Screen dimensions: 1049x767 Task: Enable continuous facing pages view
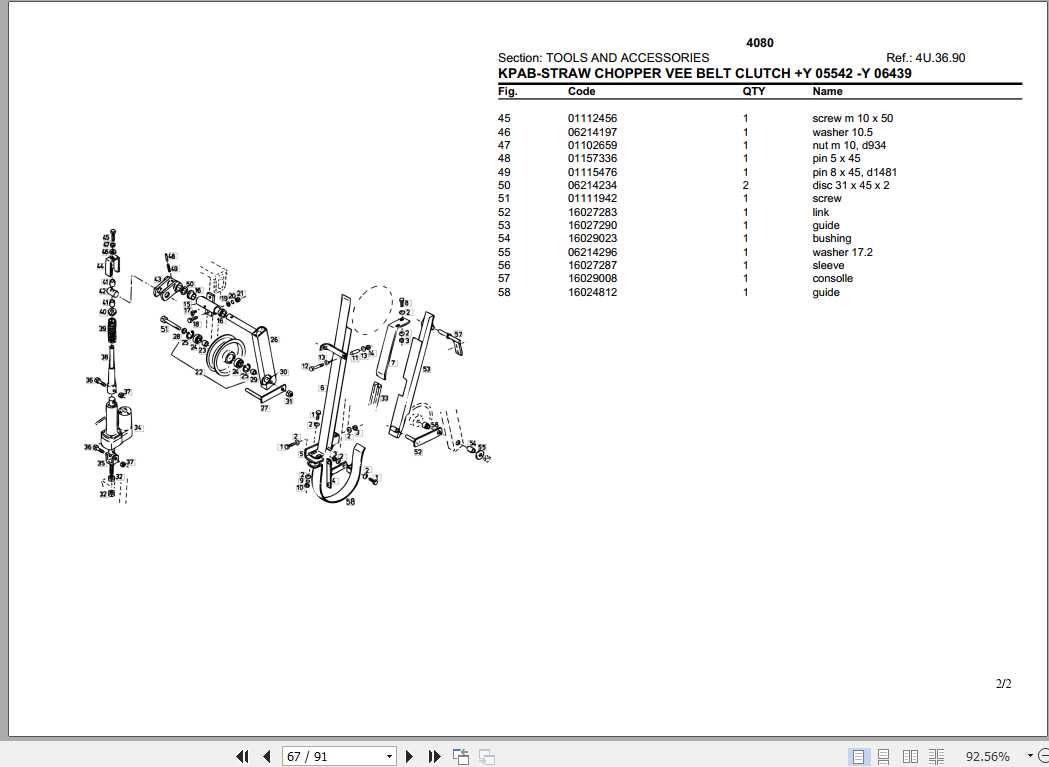pos(937,756)
